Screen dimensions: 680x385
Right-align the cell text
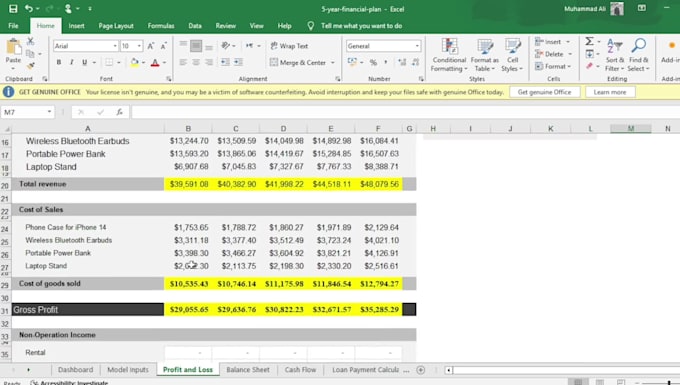click(209, 62)
